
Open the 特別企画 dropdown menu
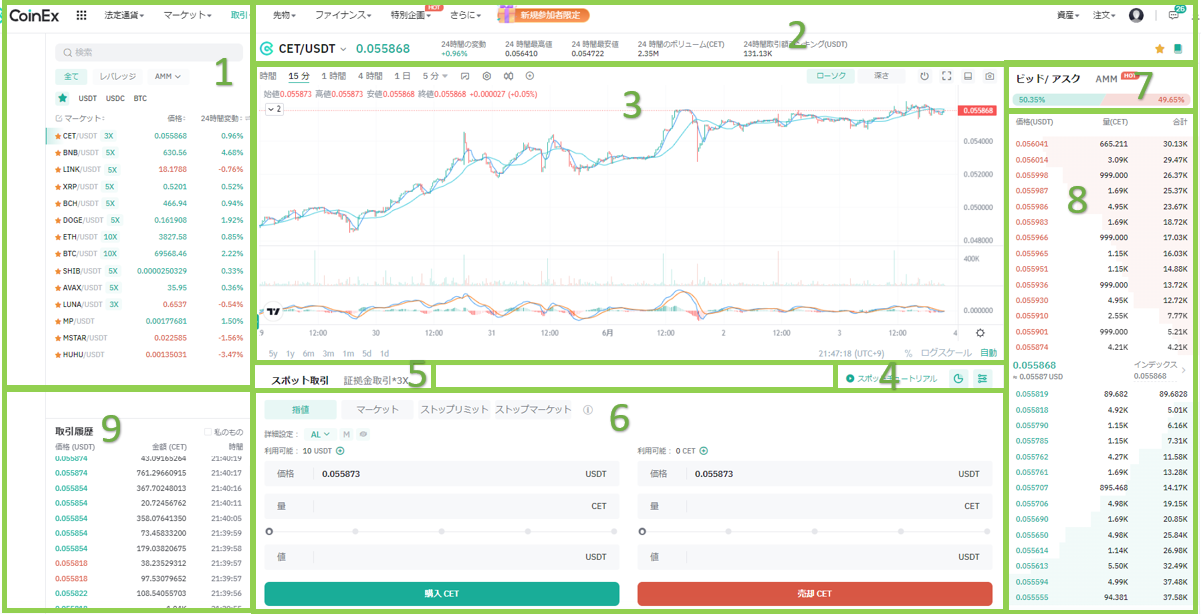[x=411, y=16]
